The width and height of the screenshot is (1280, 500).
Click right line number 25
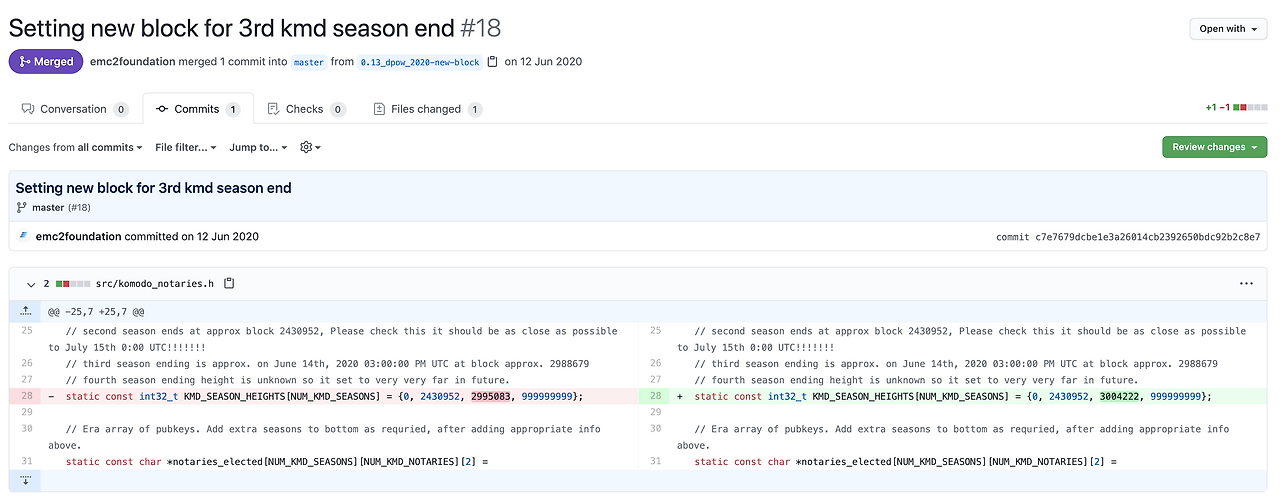coord(654,331)
